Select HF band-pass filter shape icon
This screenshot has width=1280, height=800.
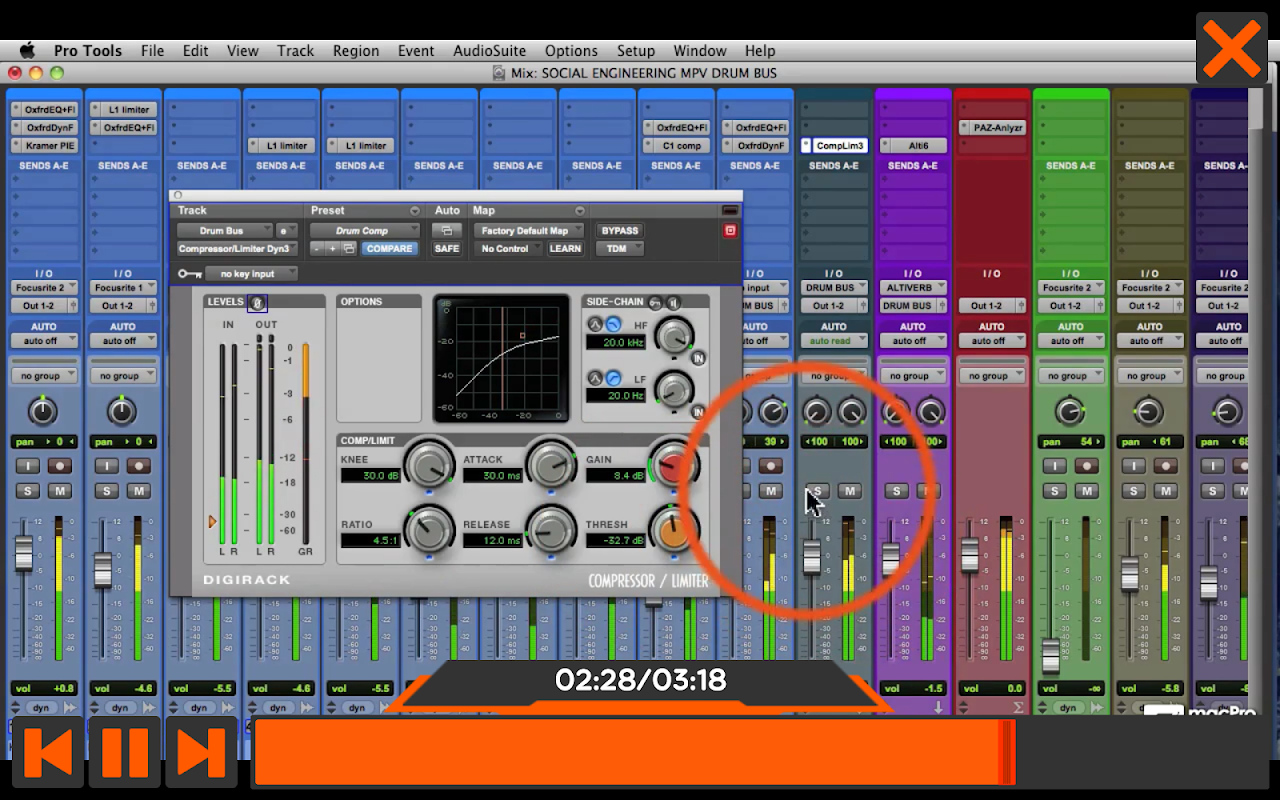click(594, 324)
